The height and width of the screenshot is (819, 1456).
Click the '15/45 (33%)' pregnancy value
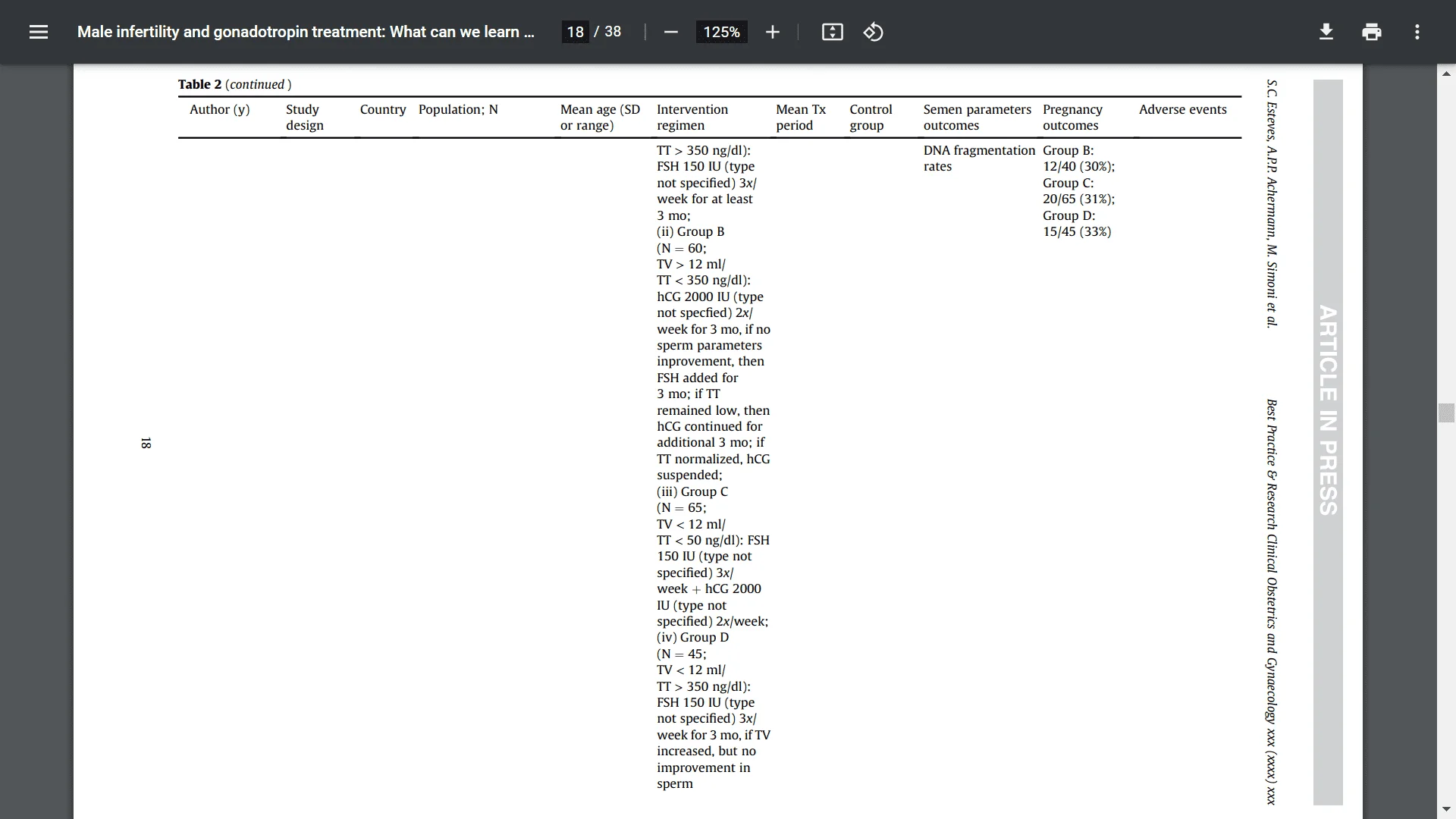[1077, 231]
